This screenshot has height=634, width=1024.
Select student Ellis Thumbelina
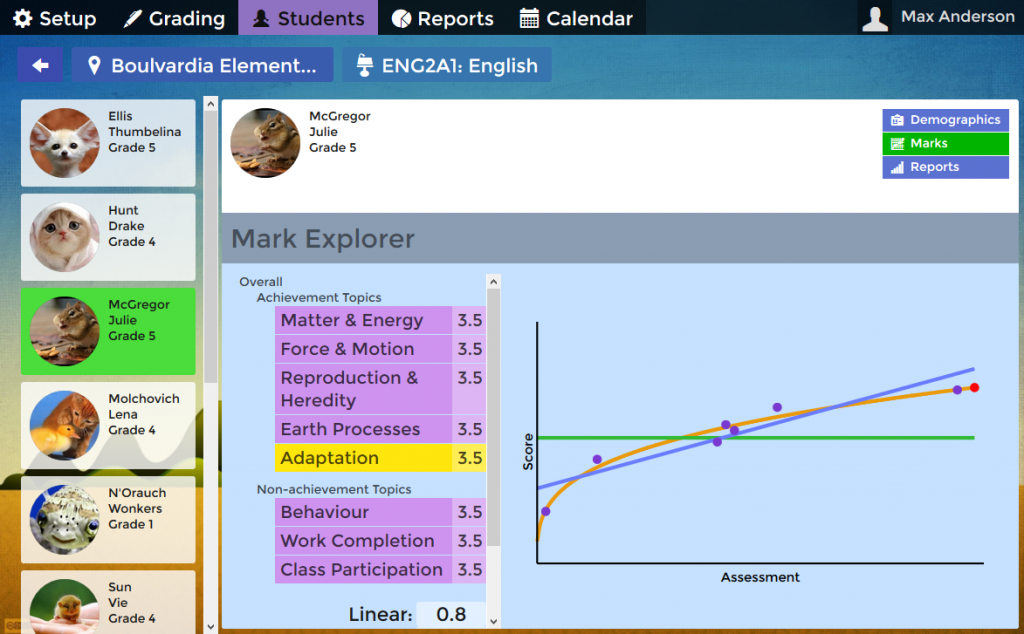point(108,142)
